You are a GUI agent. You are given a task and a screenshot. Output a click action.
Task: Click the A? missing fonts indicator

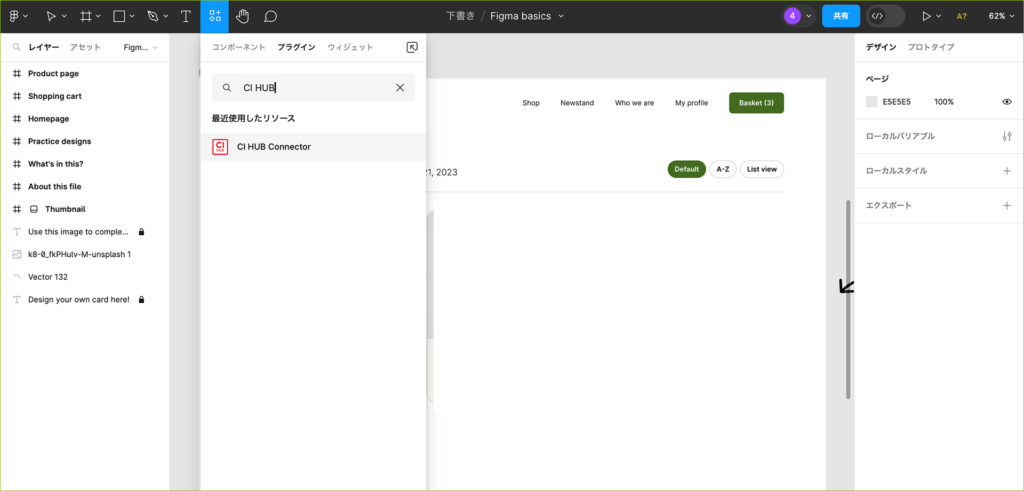pyautogui.click(x=961, y=16)
